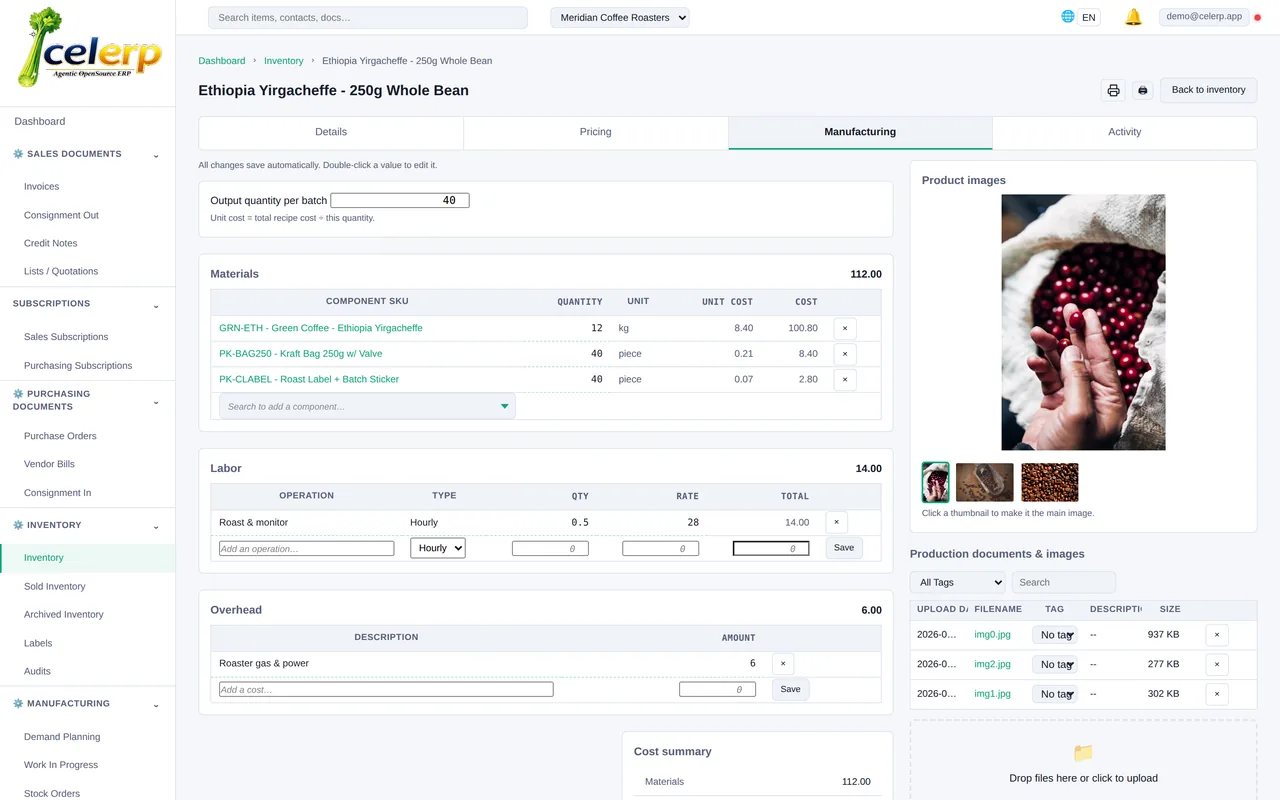
Task: Open Demand Planning in the sidebar
Action: click(x=62, y=737)
